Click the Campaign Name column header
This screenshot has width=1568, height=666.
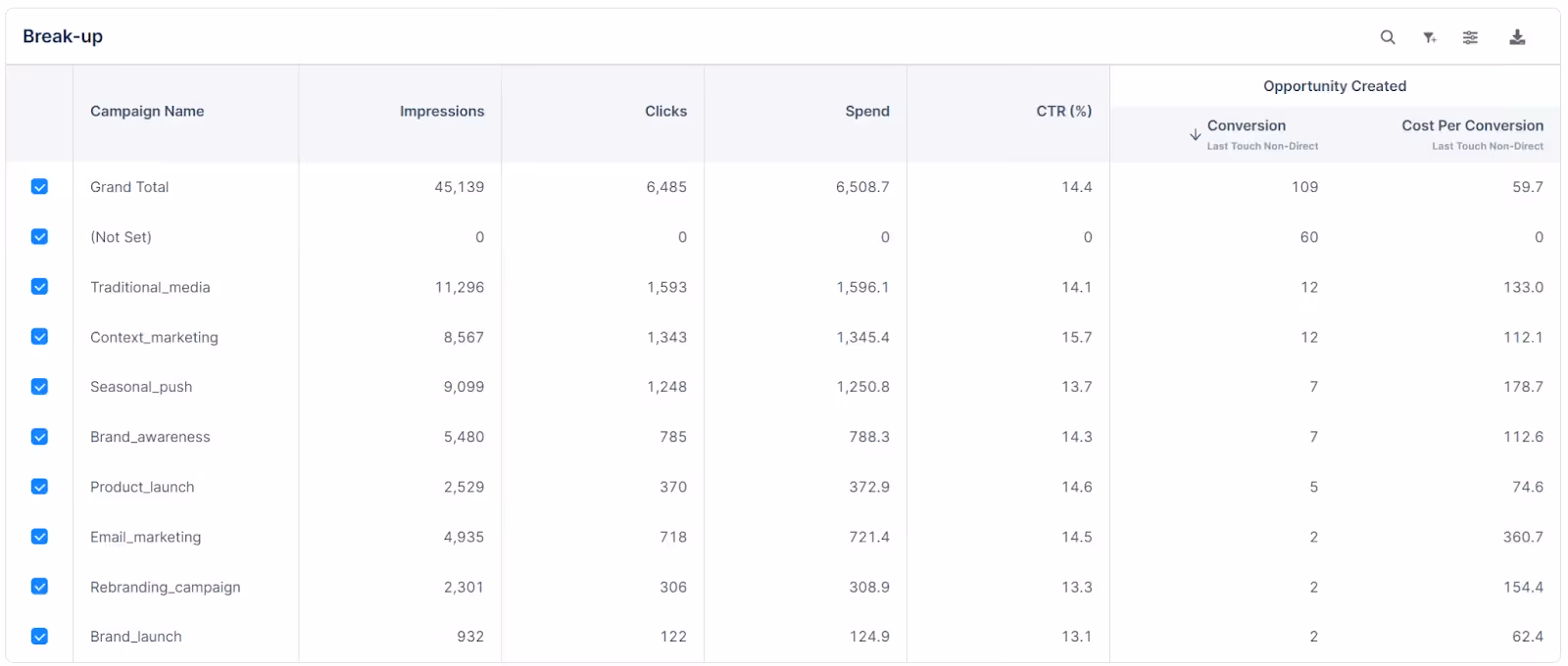point(147,111)
